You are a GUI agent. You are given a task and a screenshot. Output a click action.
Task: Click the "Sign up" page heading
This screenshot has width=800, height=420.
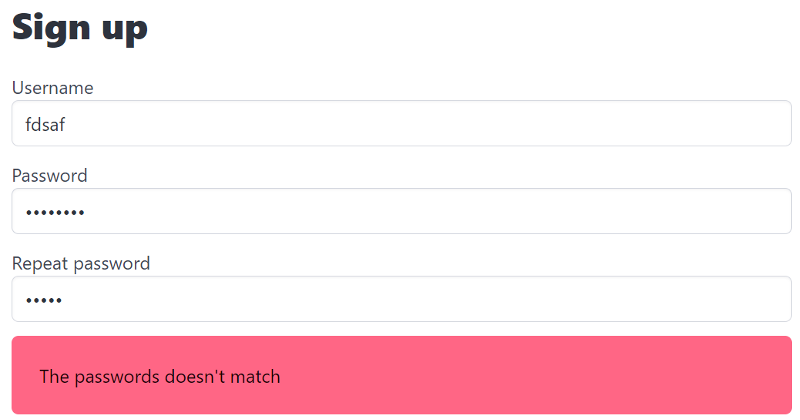coord(80,28)
